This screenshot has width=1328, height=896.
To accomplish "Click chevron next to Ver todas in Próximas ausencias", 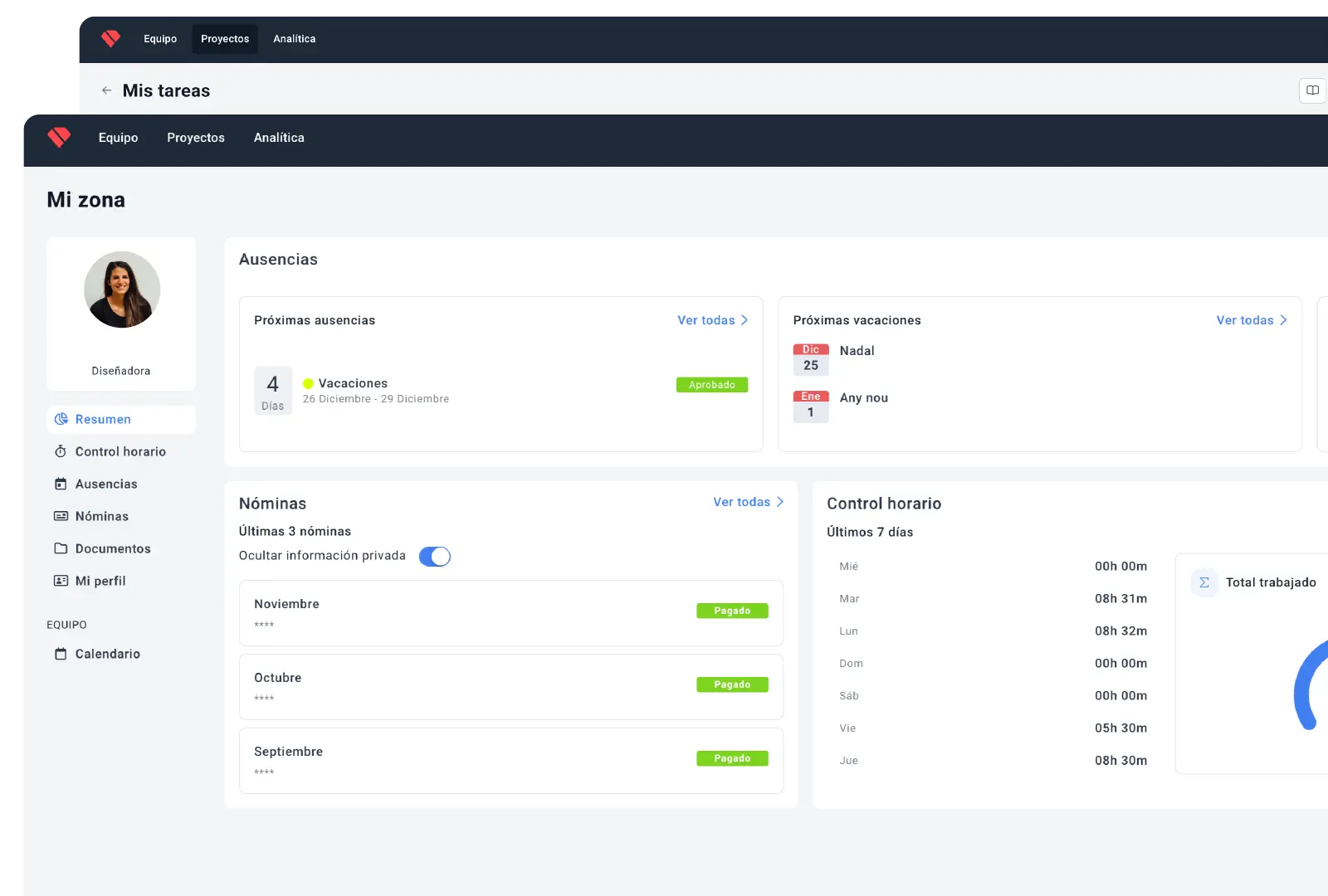I will pyautogui.click(x=745, y=320).
